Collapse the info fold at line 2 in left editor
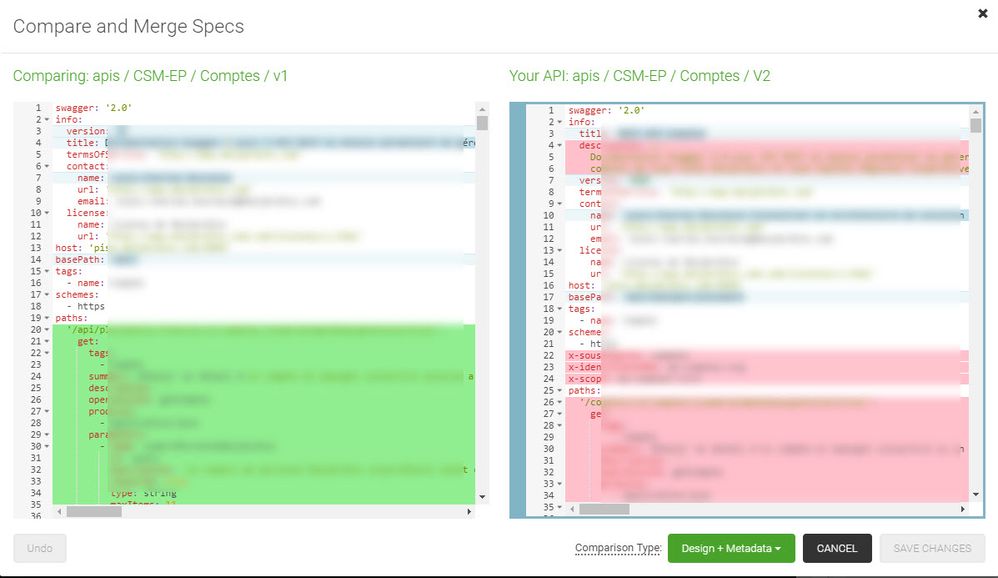 pos(47,120)
